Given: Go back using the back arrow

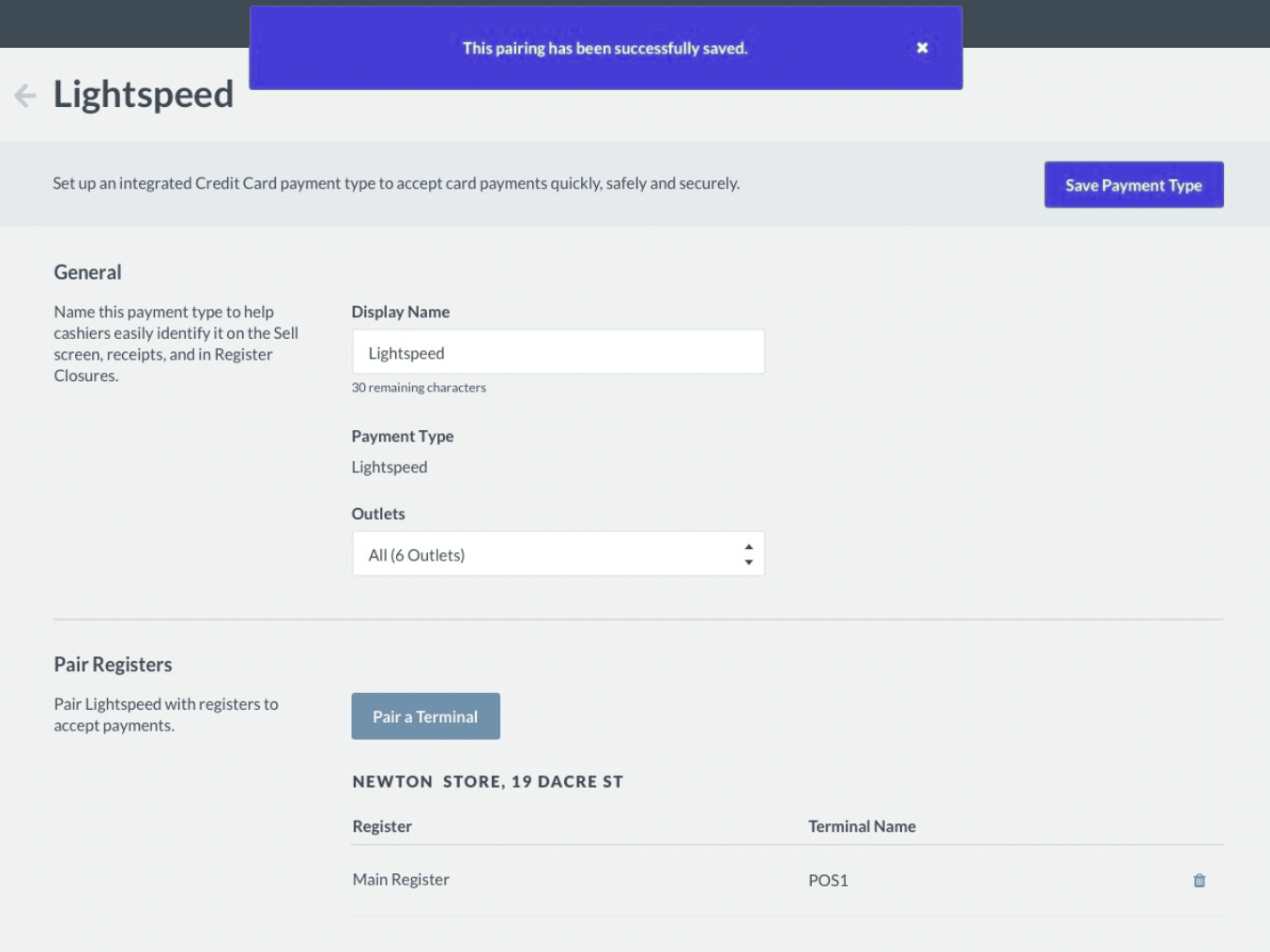Looking at the screenshot, I should click(x=25, y=94).
